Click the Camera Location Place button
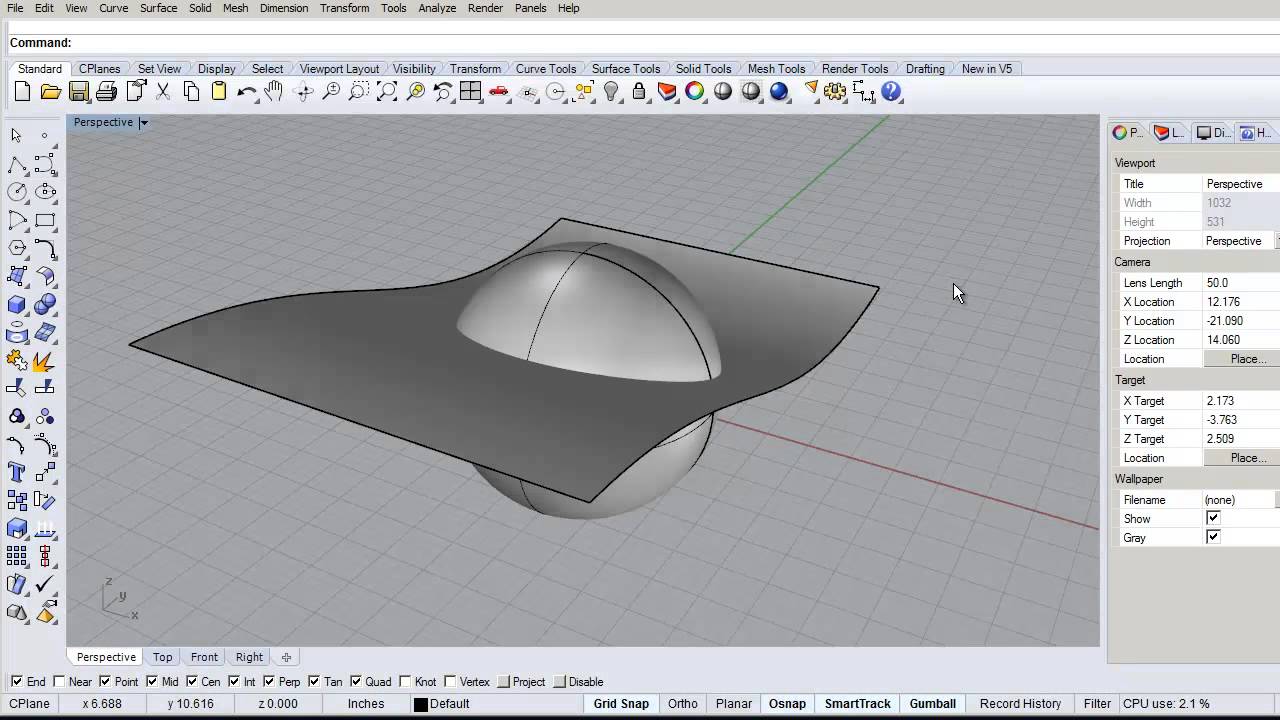Viewport: 1280px width, 720px height. click(x=1247, y=359)
